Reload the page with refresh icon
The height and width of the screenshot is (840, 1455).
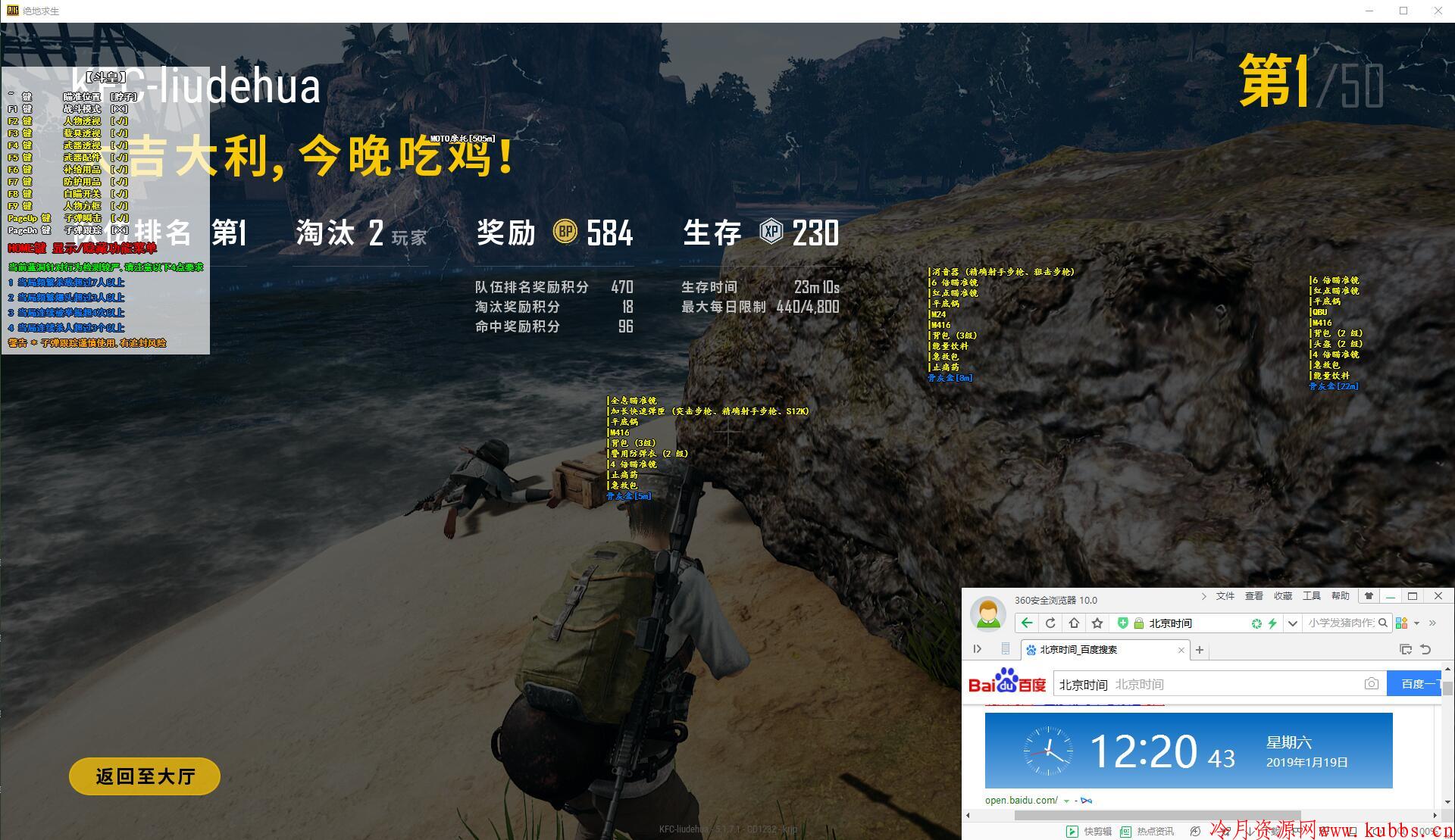(1050, 623)
